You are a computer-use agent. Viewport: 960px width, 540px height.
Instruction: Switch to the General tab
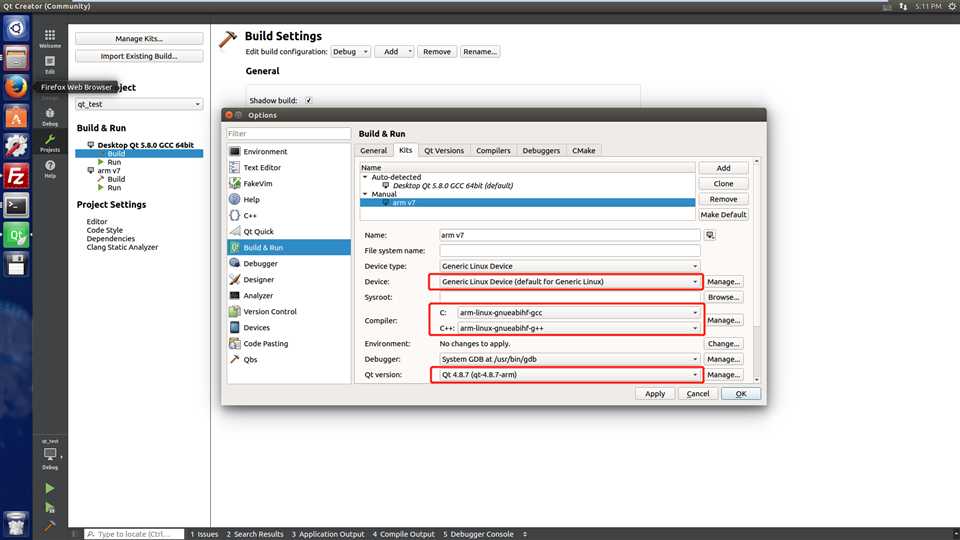tap(373, 151)
